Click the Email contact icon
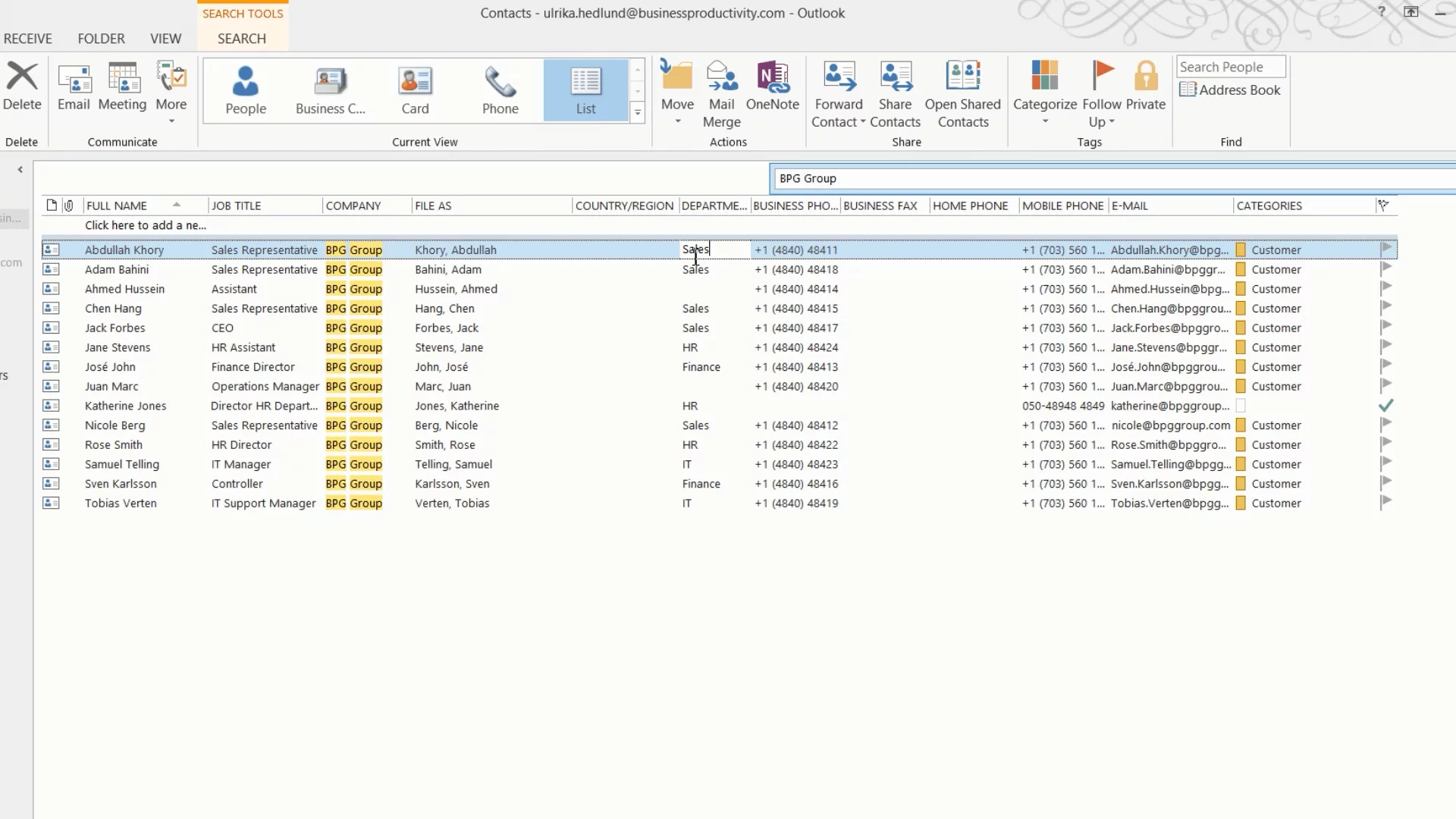 pos(74,86)
